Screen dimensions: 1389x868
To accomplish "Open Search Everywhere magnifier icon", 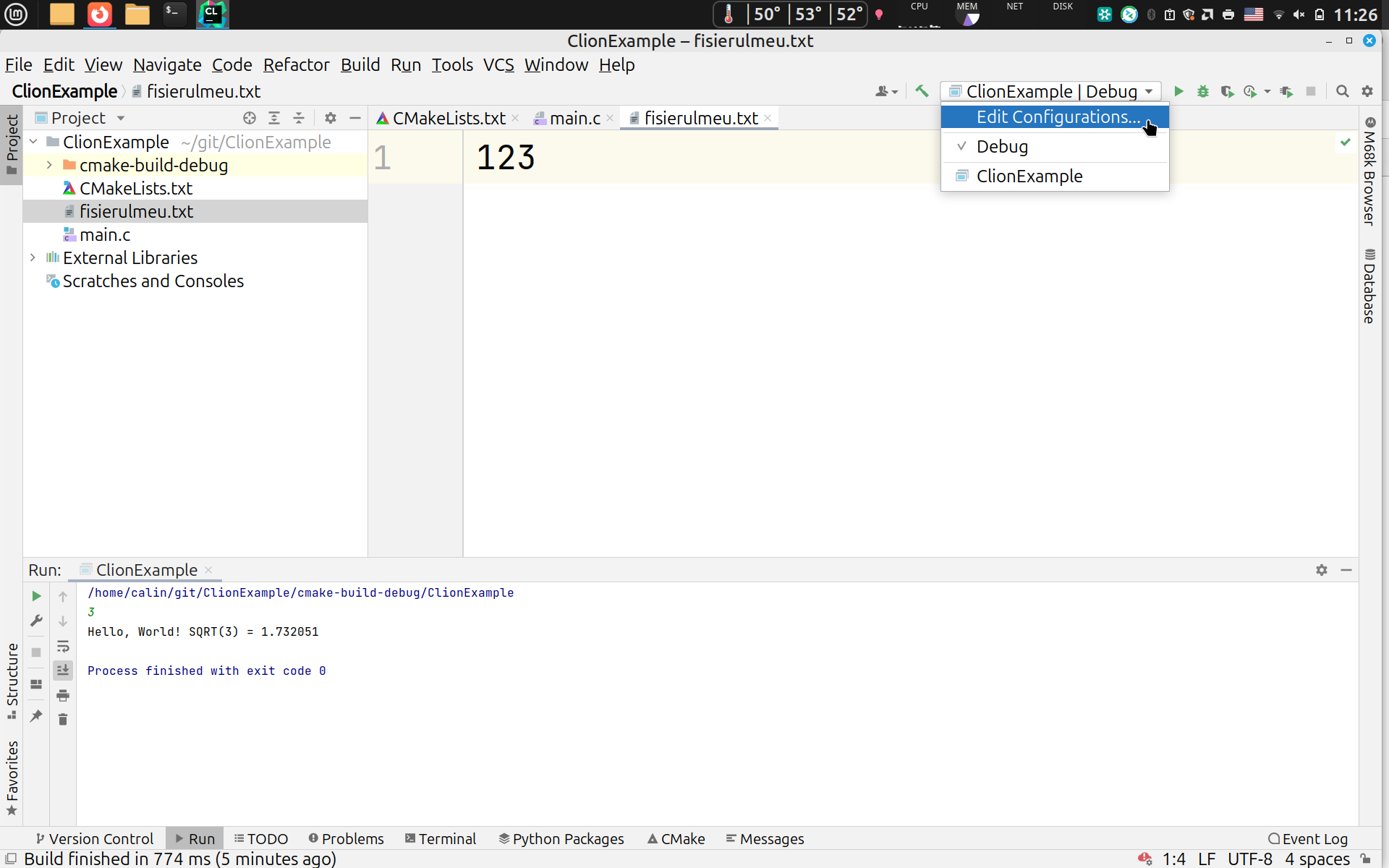I will click(1342, 91).
